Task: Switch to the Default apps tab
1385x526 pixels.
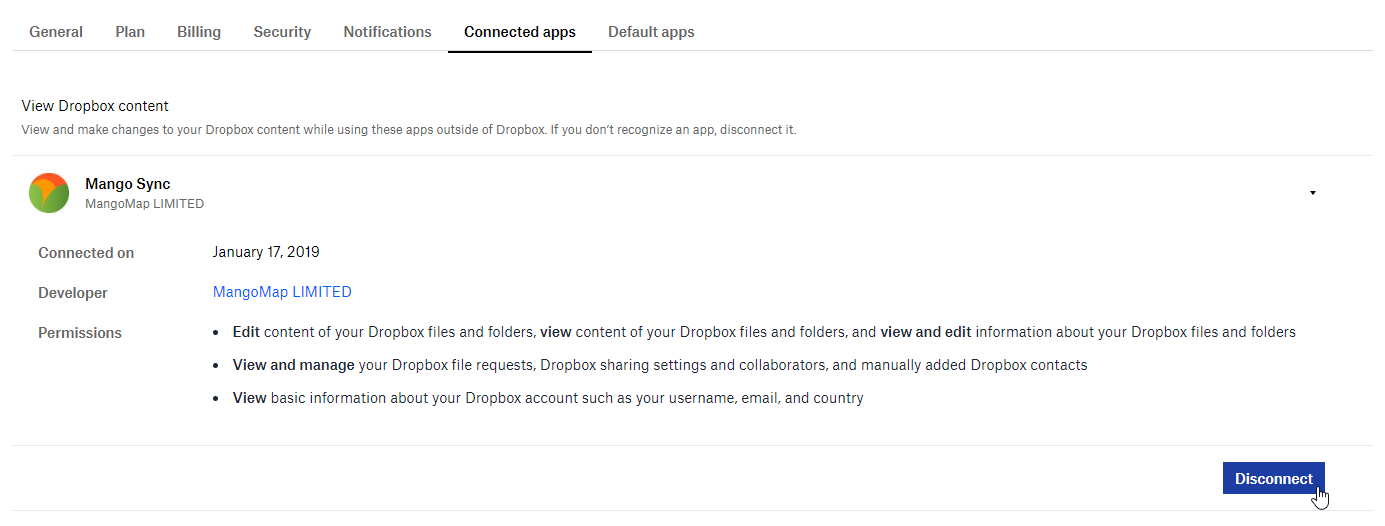Action: coord(651,32)
